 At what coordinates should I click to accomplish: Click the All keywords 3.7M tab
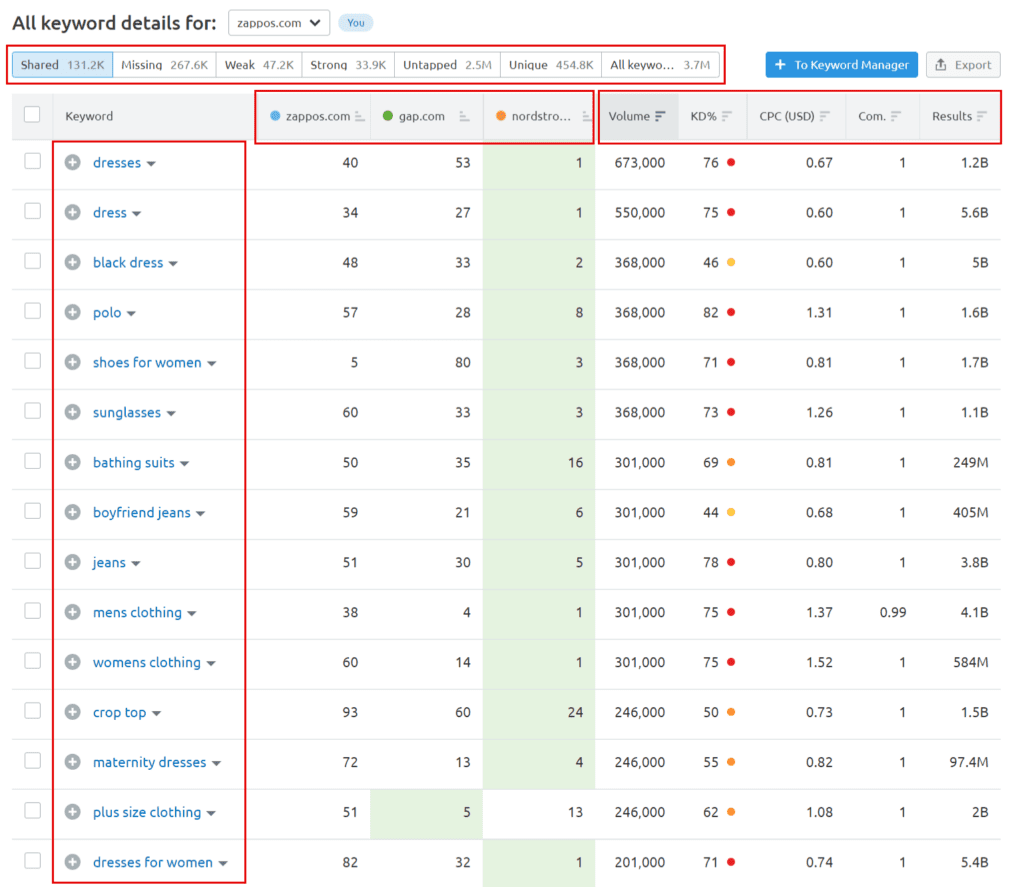pyautogui.click(x=660, y=65)
